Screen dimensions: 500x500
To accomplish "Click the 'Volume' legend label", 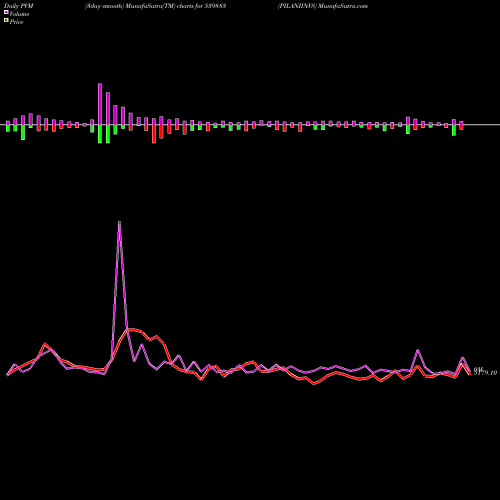I will pyautogui.click(x=19, y=14).
